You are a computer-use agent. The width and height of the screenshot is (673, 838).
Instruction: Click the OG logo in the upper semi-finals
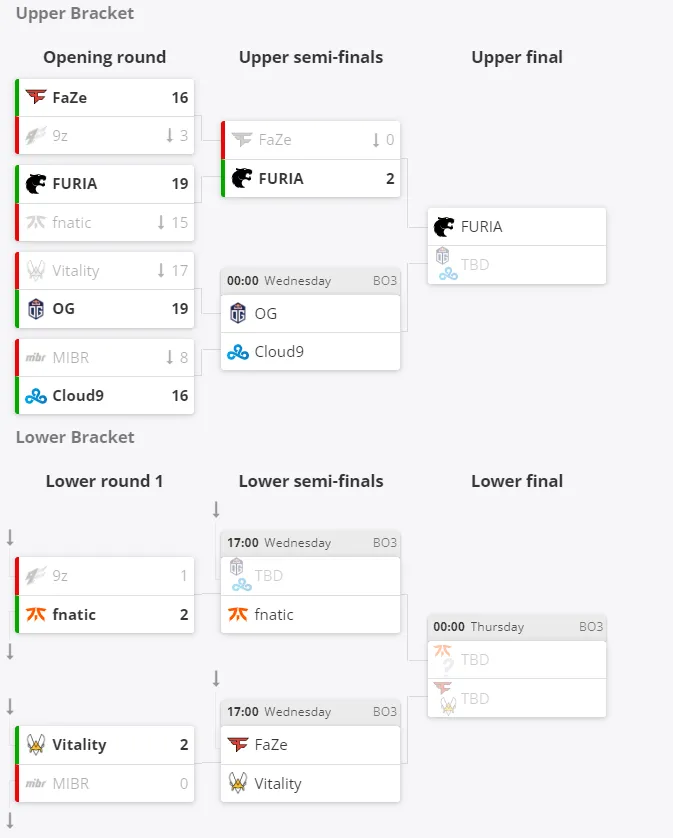(238, 313)
